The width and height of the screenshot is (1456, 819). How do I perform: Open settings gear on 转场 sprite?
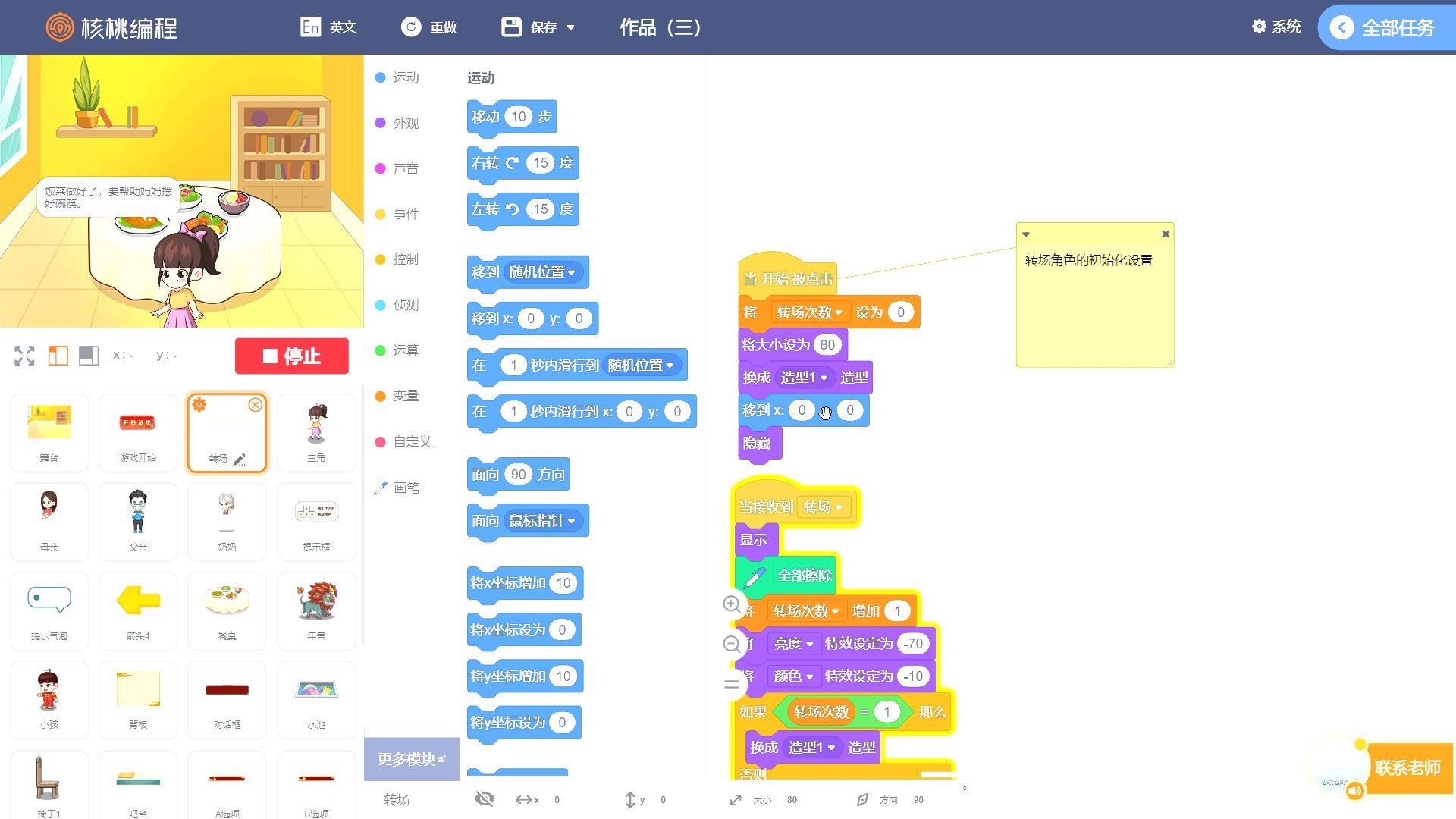(198, 405)
